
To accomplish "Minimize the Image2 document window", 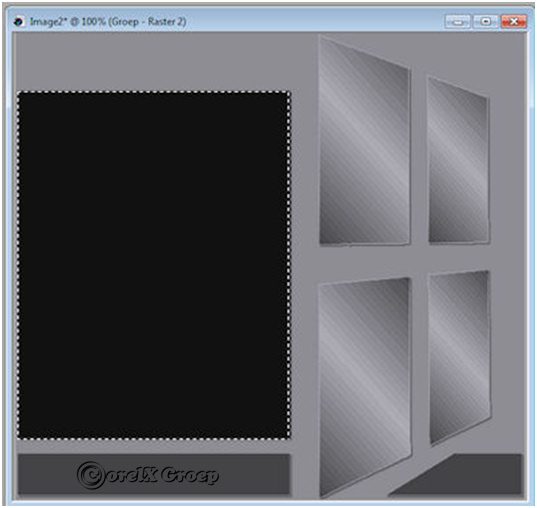I will pos(458,22).
